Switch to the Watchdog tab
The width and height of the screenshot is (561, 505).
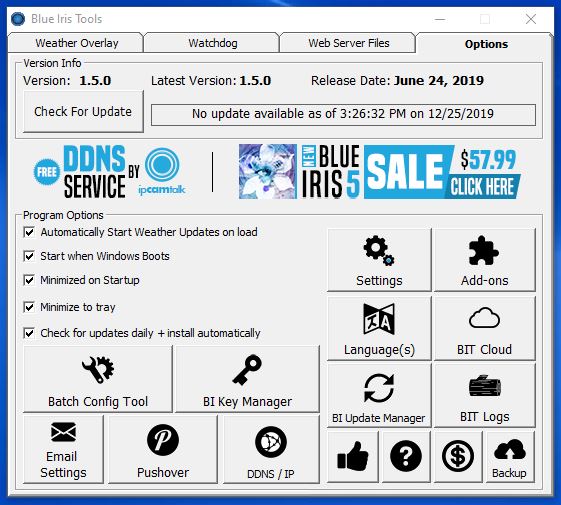click(x=213, y=43)
